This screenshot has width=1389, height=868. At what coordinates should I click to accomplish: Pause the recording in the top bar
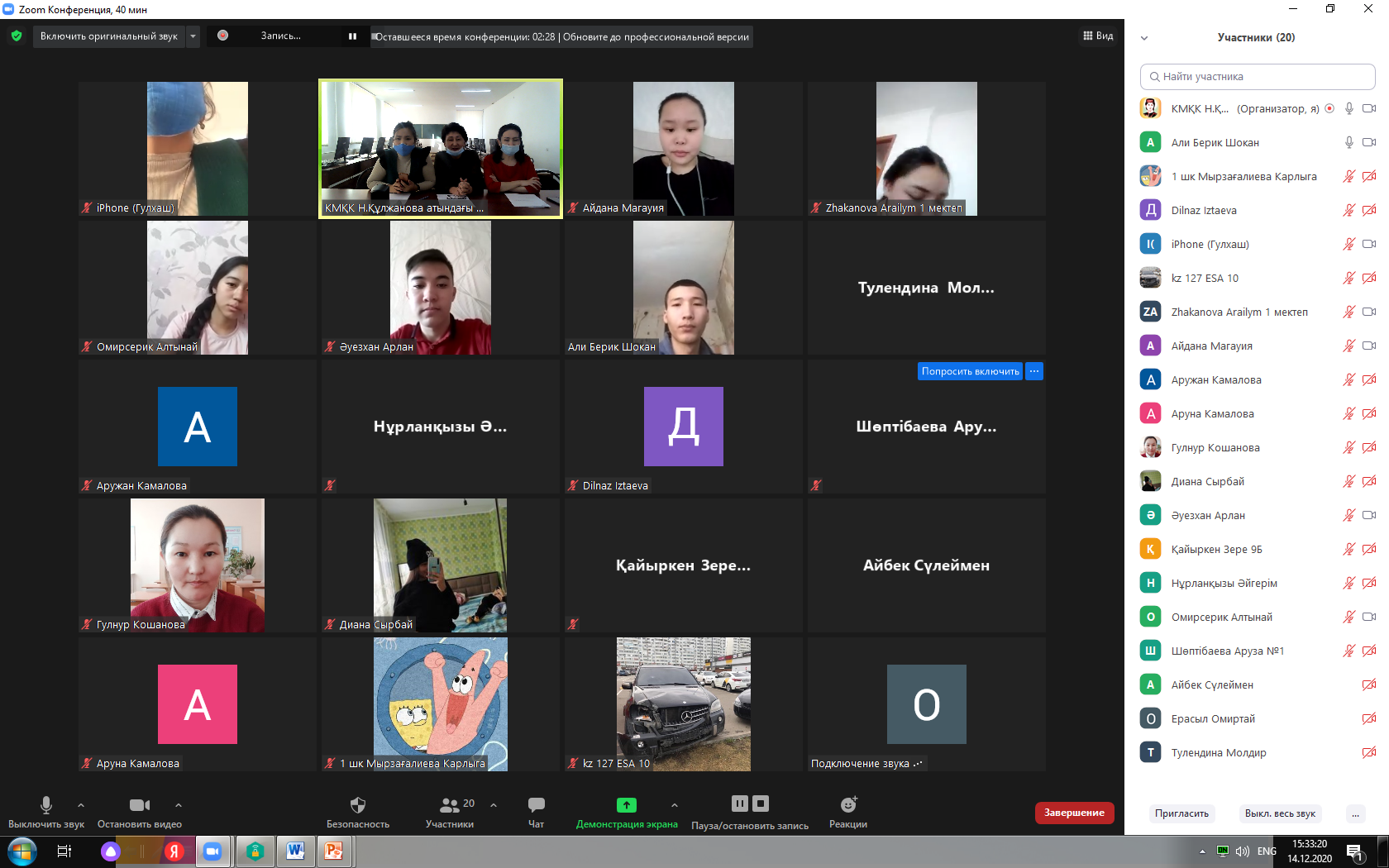pyautogui.click(x=352, y=36)
